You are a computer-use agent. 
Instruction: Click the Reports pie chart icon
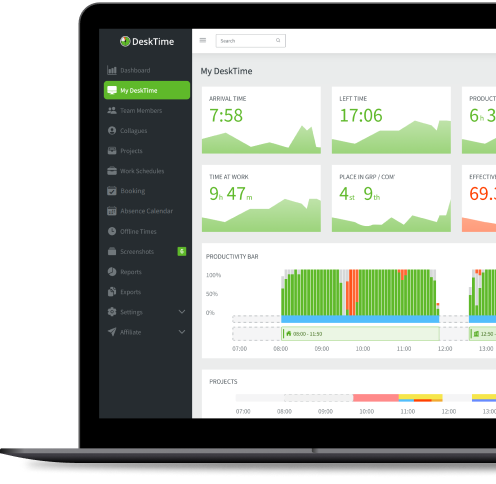(x=112, y=272)
